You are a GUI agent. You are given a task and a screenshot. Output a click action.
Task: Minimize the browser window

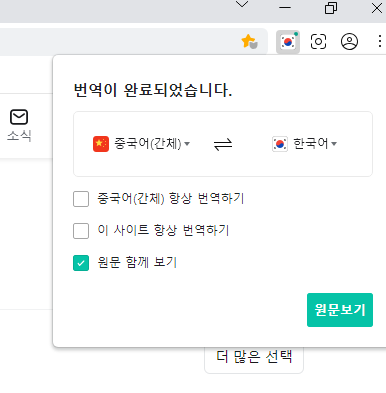(285, 7)
